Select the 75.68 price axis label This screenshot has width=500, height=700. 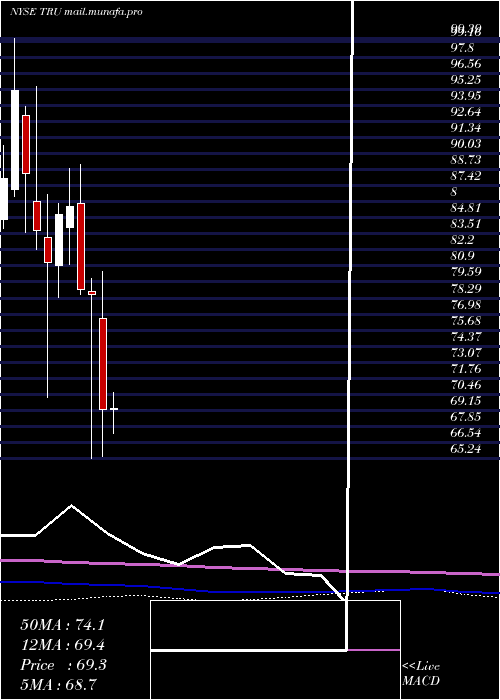pos(466,321)
